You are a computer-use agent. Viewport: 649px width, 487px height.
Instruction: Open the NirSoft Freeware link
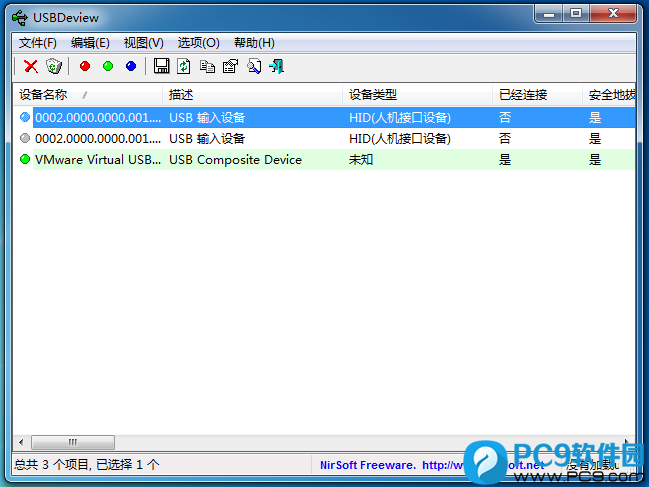(432, 465)
